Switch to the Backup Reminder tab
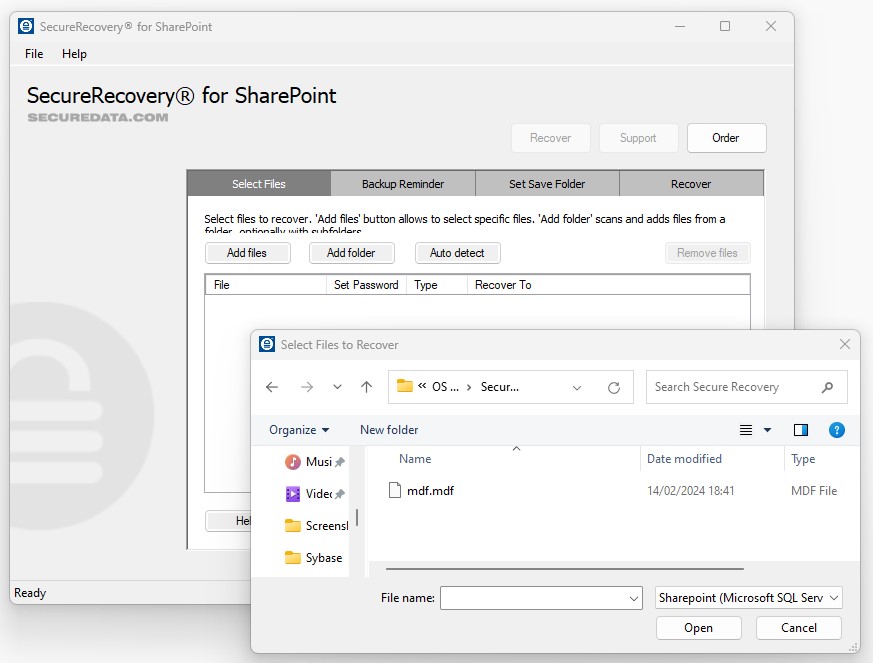Screen dimensions: 873x663 (403, 184)
